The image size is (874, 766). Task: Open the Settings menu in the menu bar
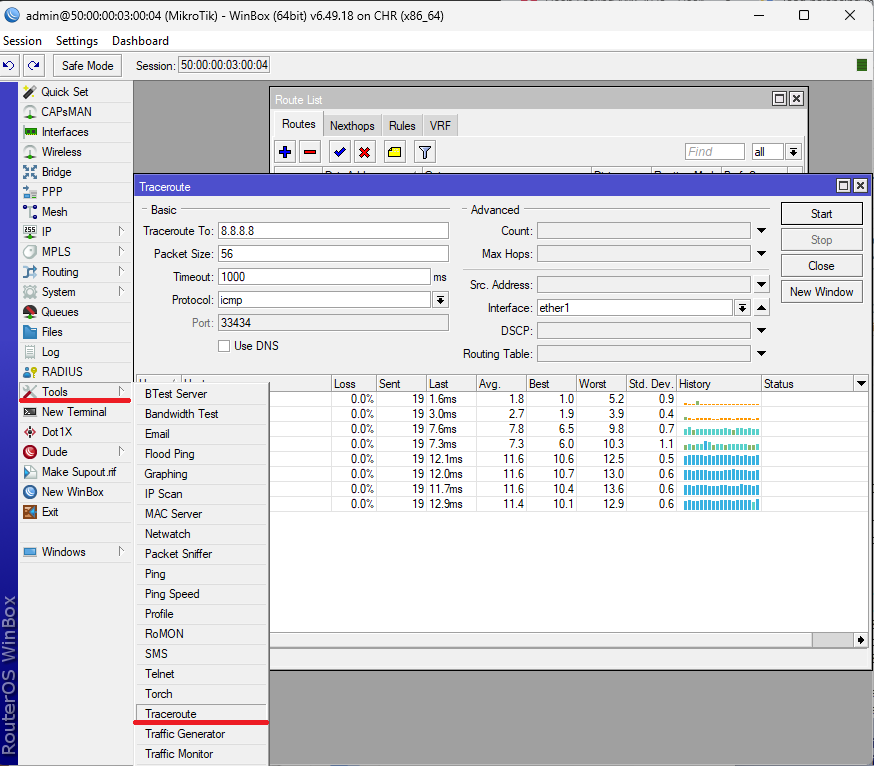77,41
